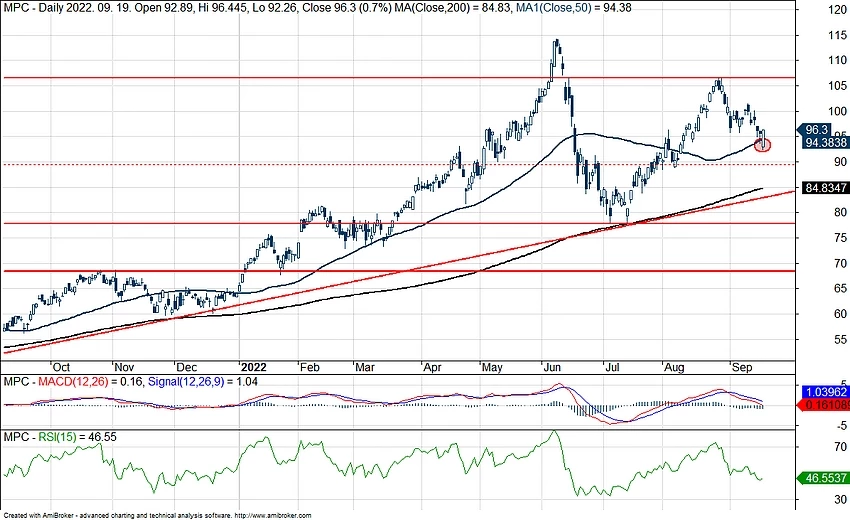Screen dimensions: 850x520
Task: Click the Feb label on time axis
Action: (310, 367)
